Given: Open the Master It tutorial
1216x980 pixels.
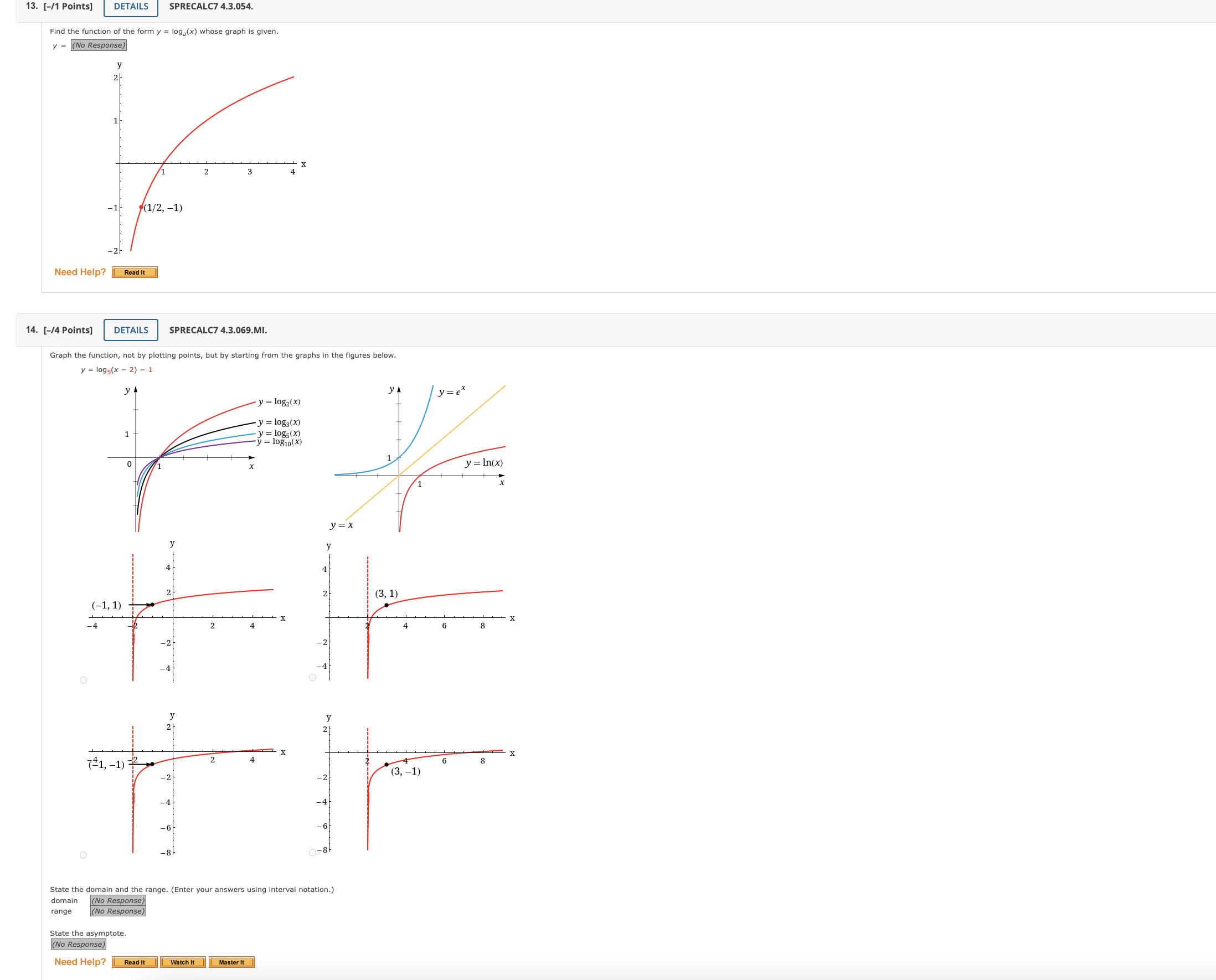Looking at the screenshot, I should click(231, 962).
